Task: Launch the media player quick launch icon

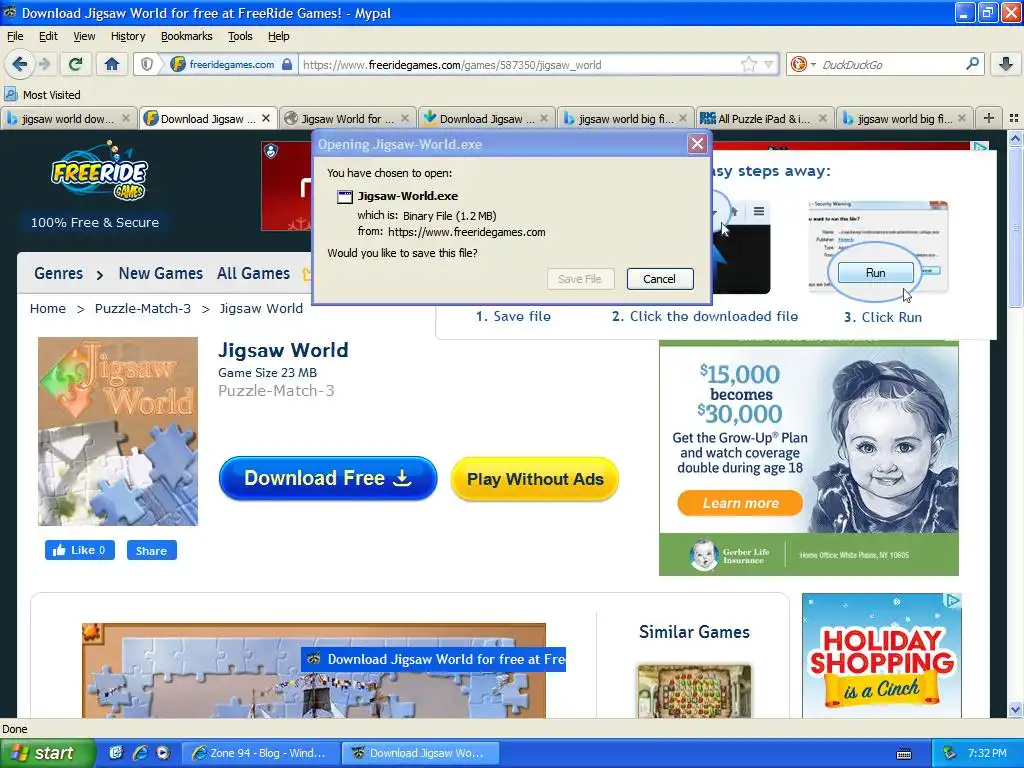Action: 163,753
